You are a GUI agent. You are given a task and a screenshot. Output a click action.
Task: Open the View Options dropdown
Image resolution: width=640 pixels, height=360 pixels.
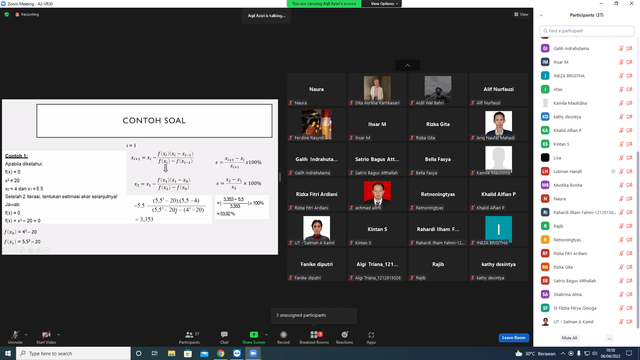[x=384, y=4]
